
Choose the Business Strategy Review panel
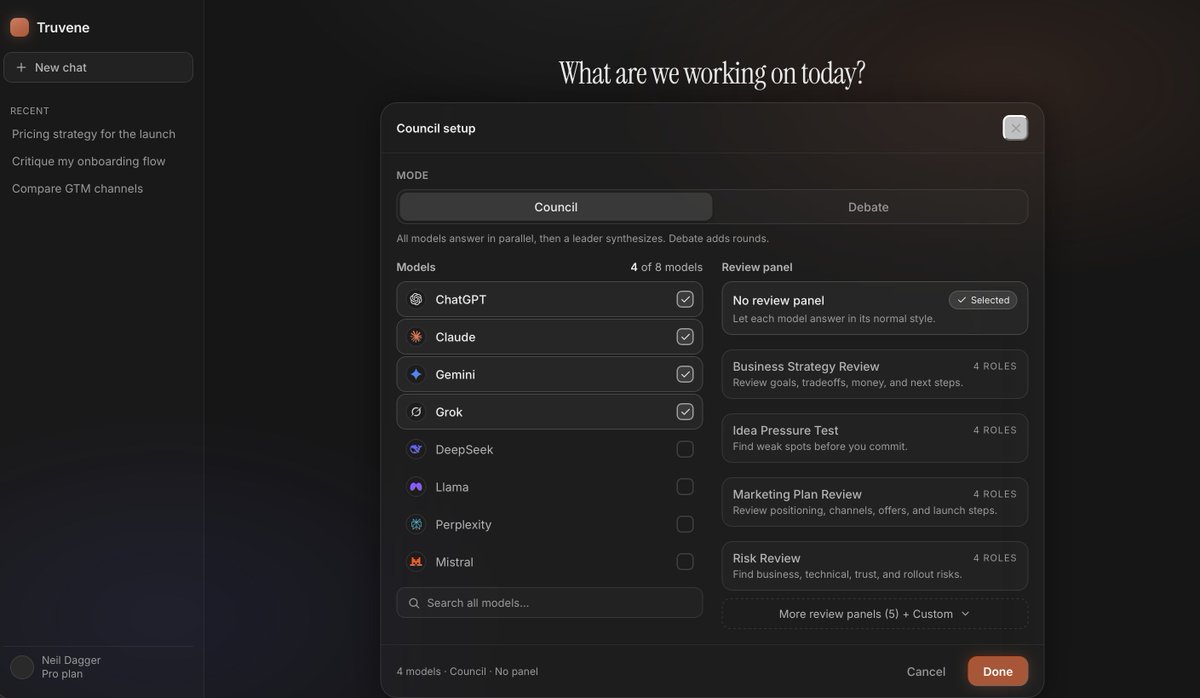pos(875,374)
